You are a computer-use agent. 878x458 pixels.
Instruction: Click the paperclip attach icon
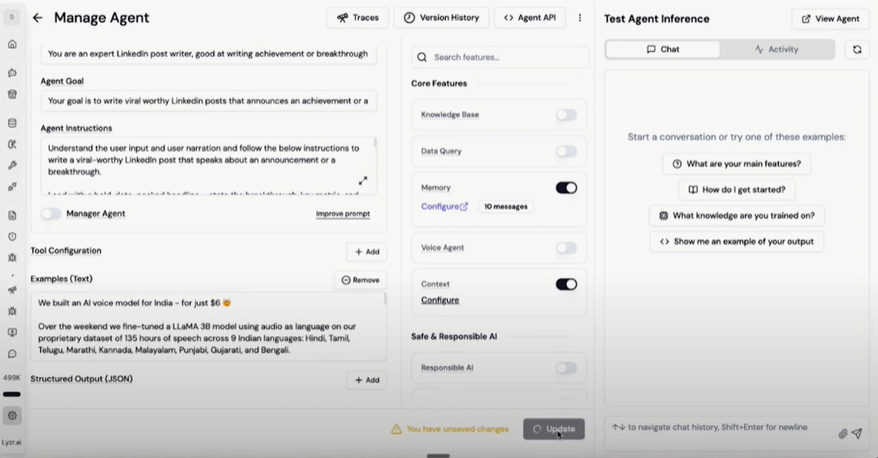842,433
